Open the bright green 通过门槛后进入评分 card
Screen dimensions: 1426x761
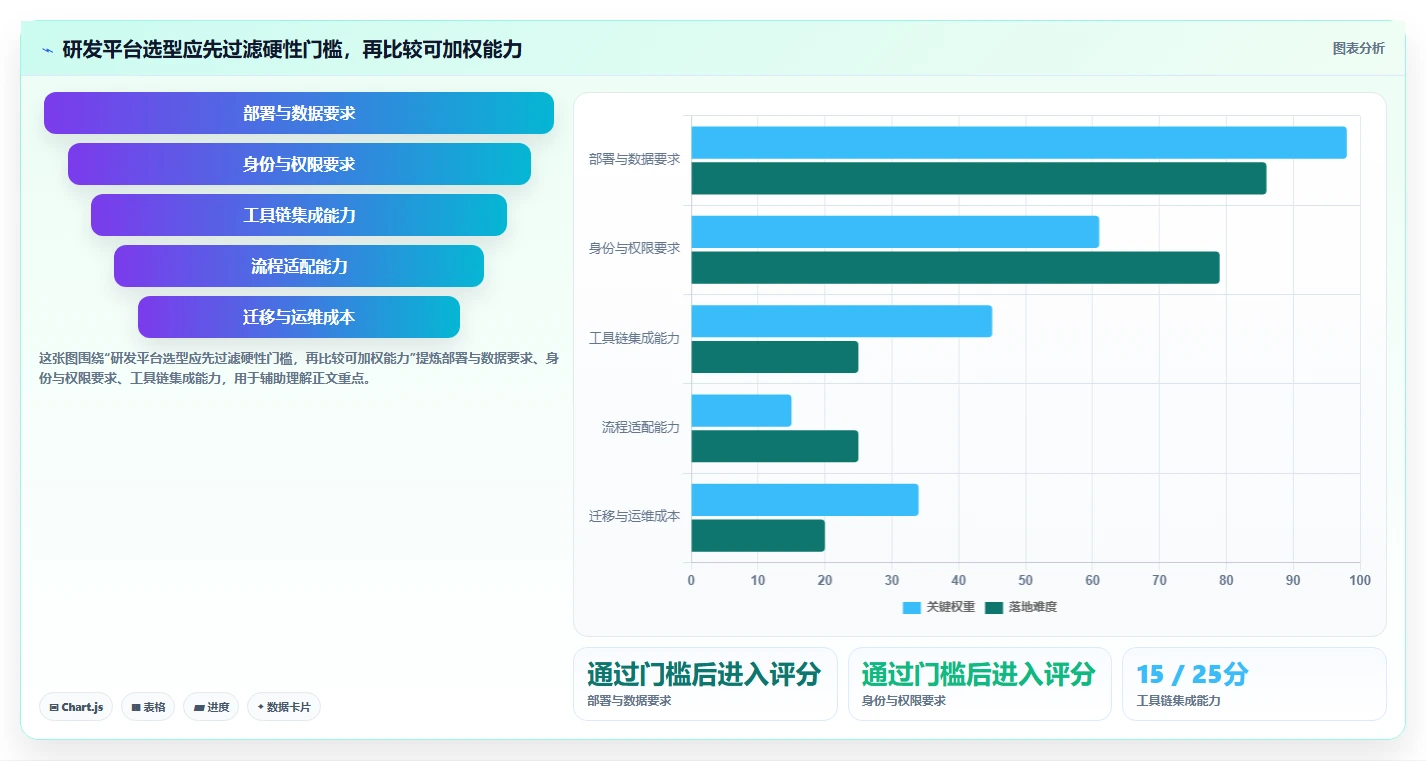[x=979, y=684]
